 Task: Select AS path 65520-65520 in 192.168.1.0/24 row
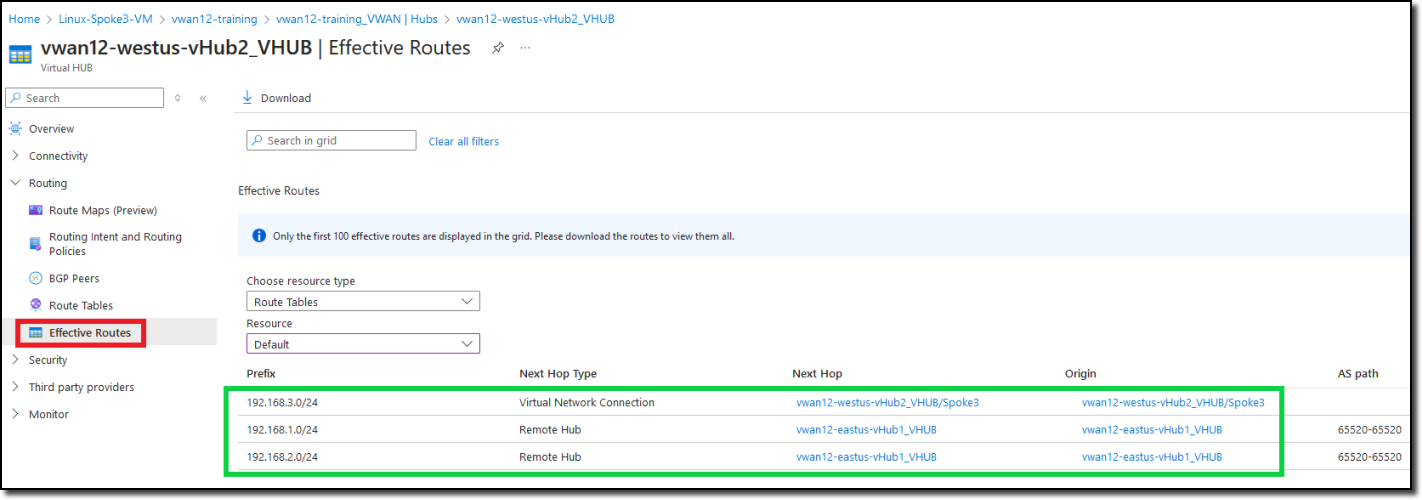pos(1369,430)
